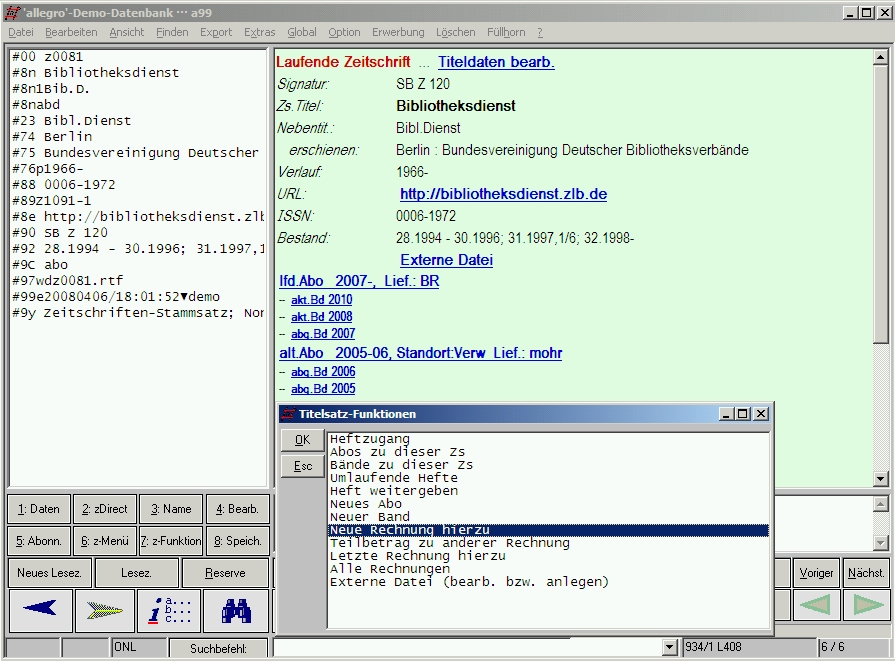
Task: Click the green left triangle navigation icon
Action: pos(817,604)
